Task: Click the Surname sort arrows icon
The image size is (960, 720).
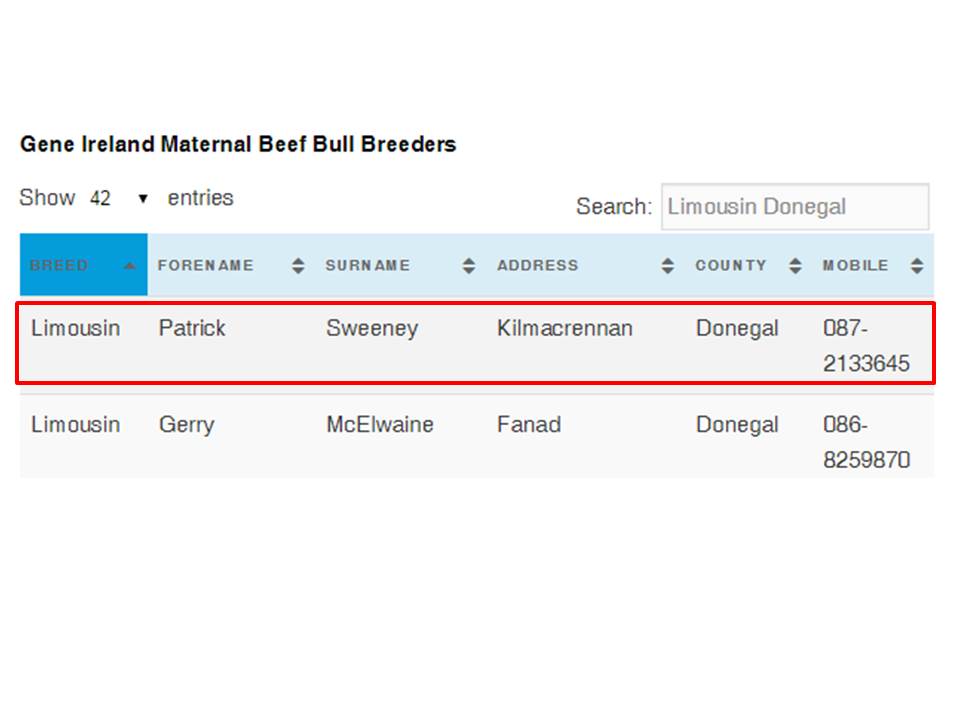Action: 469,266
